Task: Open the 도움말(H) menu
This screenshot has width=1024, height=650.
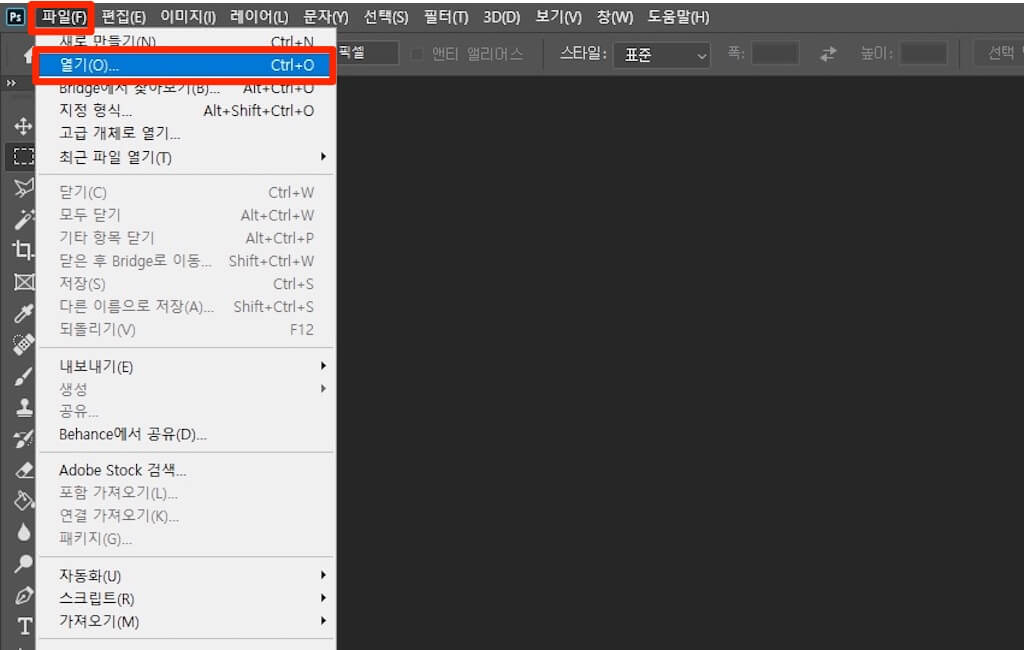Action: [678, 17]
